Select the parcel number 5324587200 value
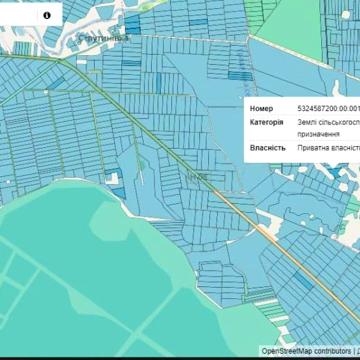360x360 pixels. pyautogui.click(x=328, y=108)
